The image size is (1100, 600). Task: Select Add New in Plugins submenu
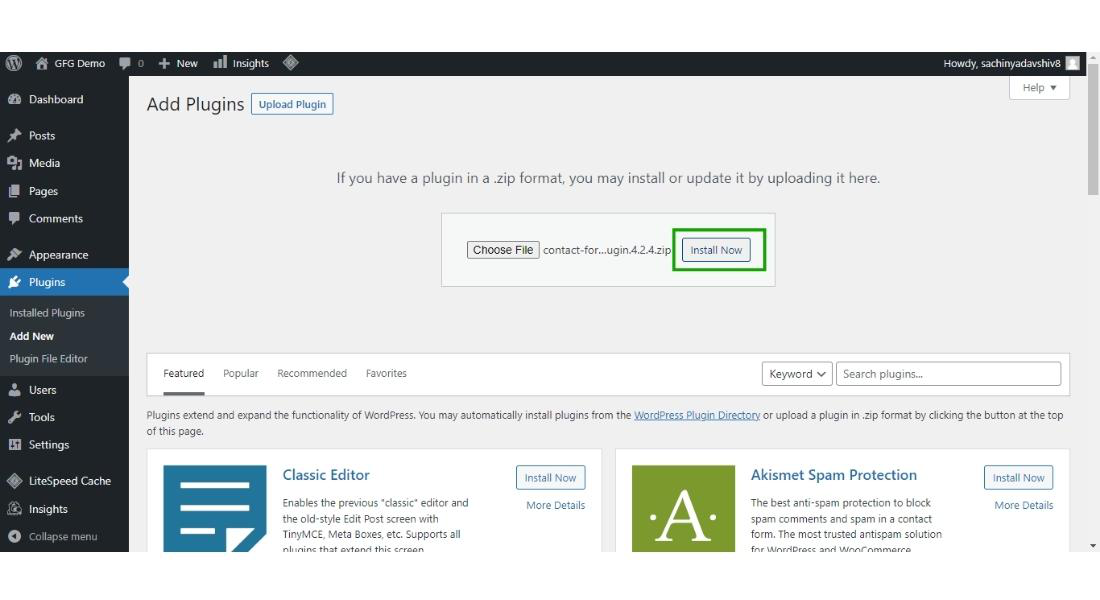point(32,336)
